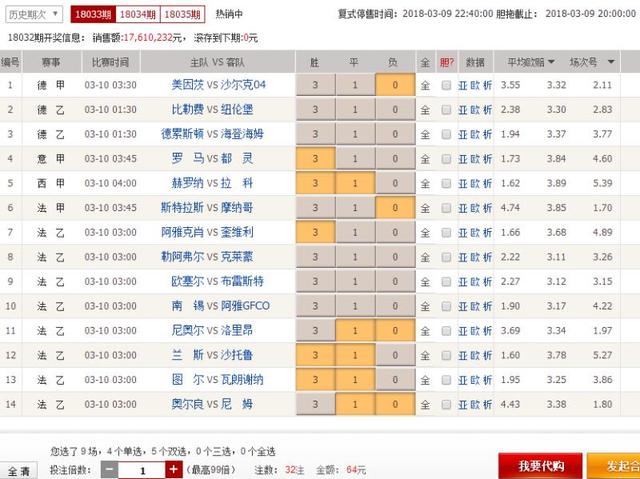Toggle 胜 (3) for 德累斯顿 VS 海登海姆
Image resolution: width=640 pixels, height=479 pixels.
coord(316,134)
